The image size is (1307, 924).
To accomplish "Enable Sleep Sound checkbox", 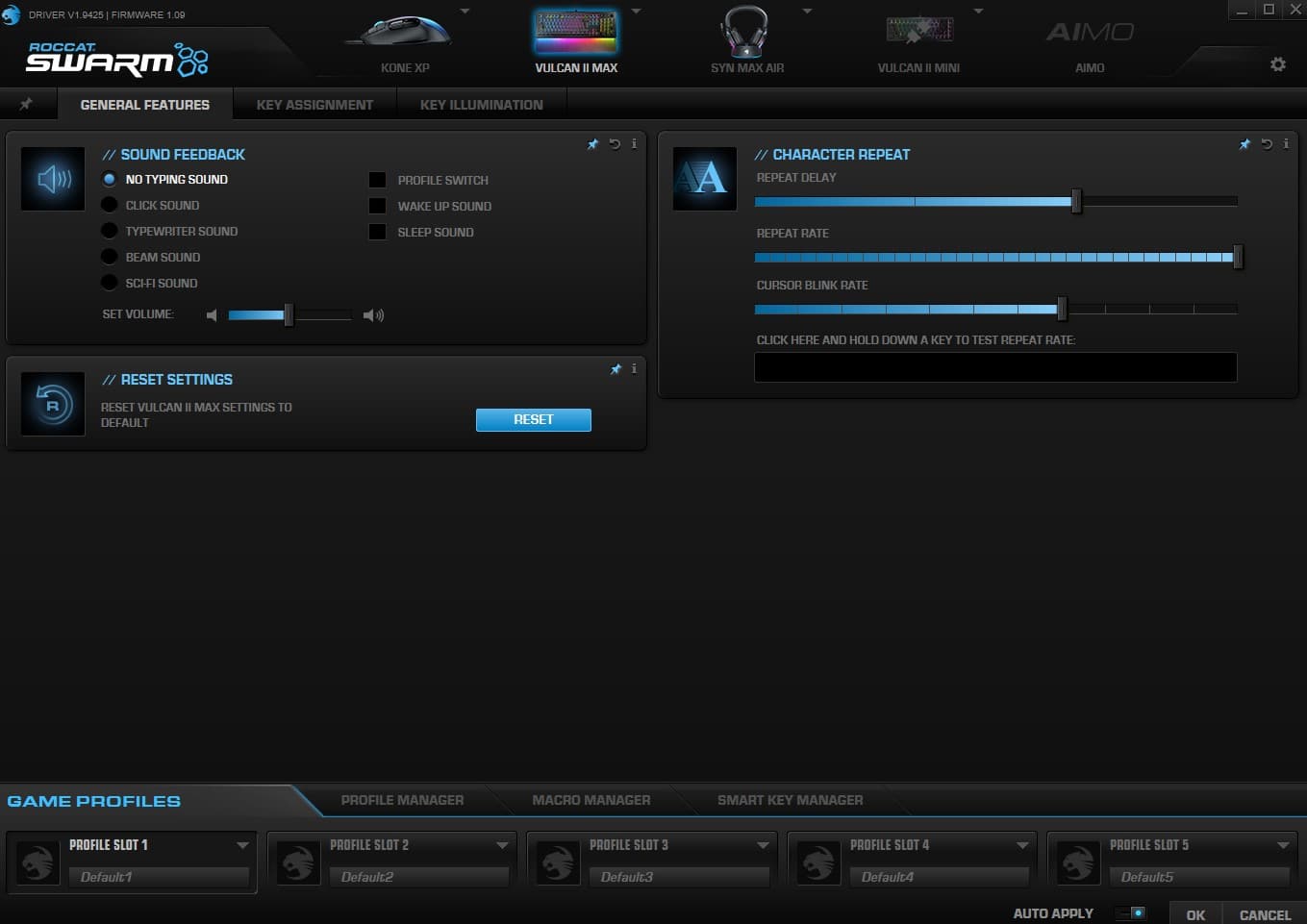I will tap(377, 232).
